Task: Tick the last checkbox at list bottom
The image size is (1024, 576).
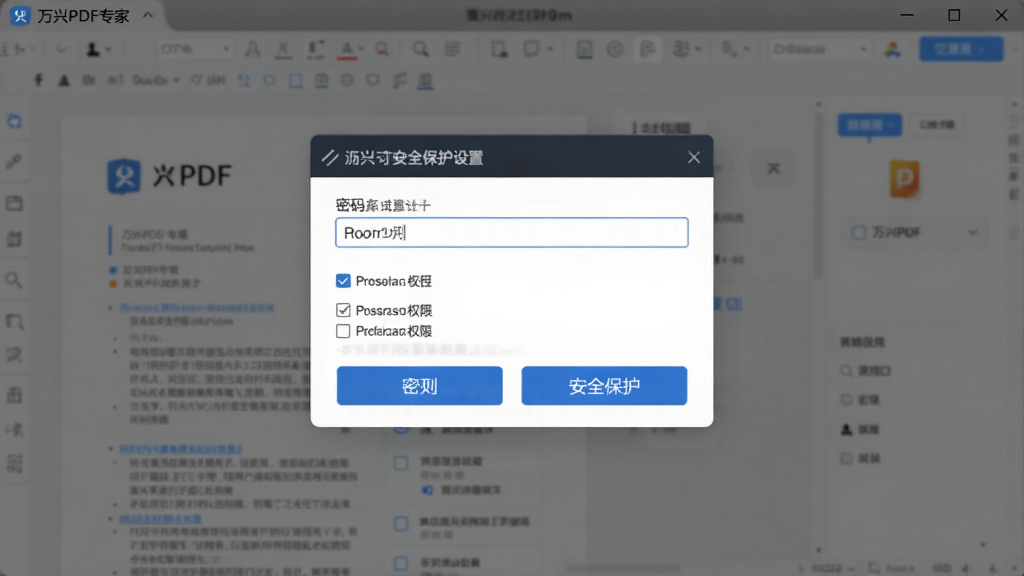Action: pos(401,563)
